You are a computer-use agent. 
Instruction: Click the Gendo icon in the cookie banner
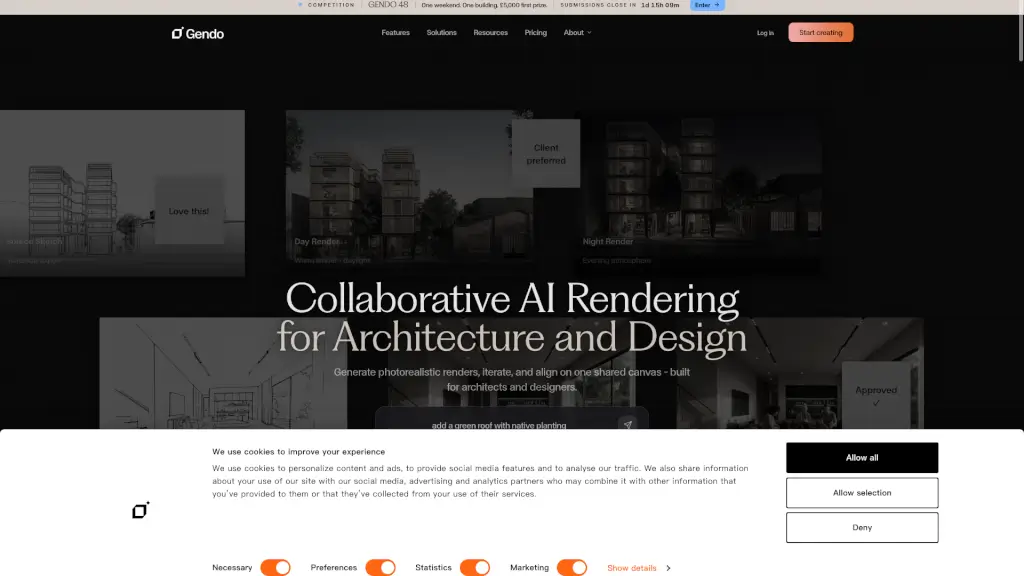click(140, 510)
